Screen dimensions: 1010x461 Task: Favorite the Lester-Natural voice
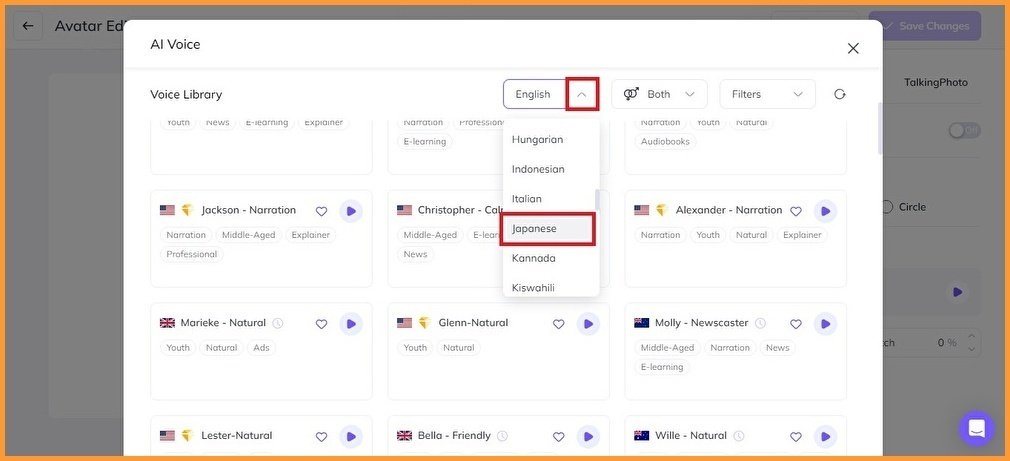coord(321,437)
